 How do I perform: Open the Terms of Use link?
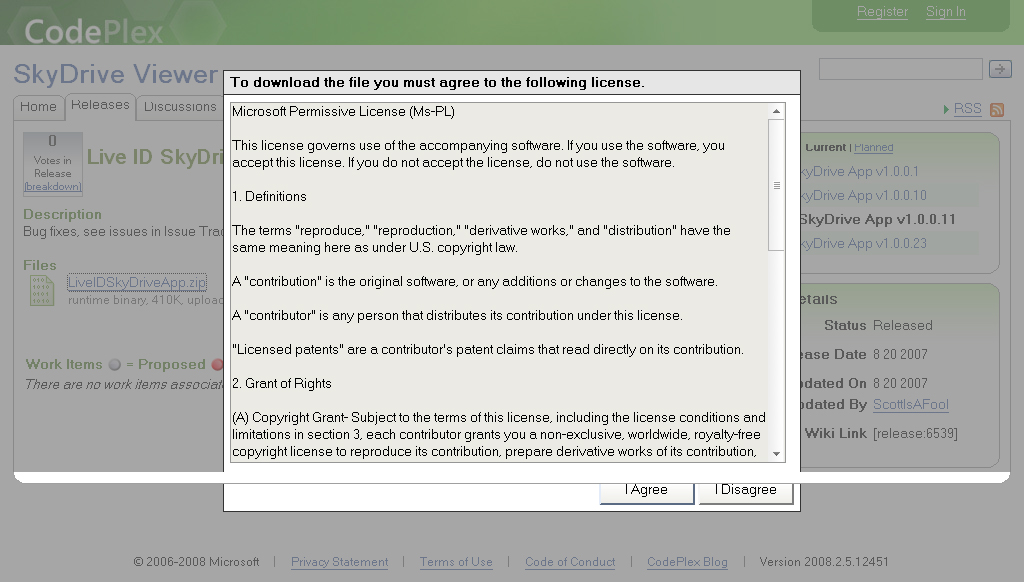(x=456, y=562)
